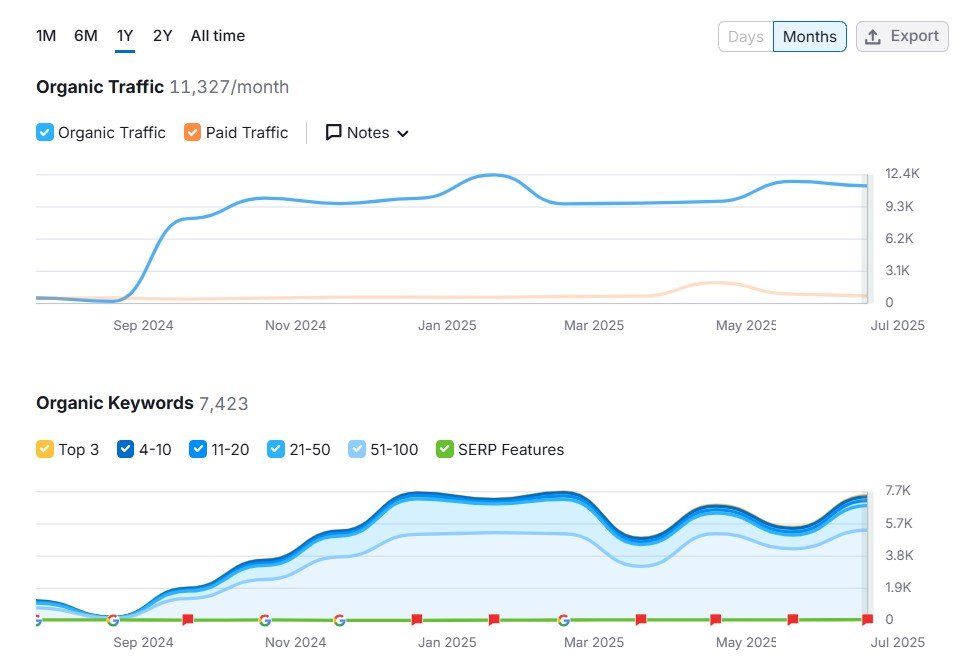Switch chart granularity to Days

click(746, 37)
